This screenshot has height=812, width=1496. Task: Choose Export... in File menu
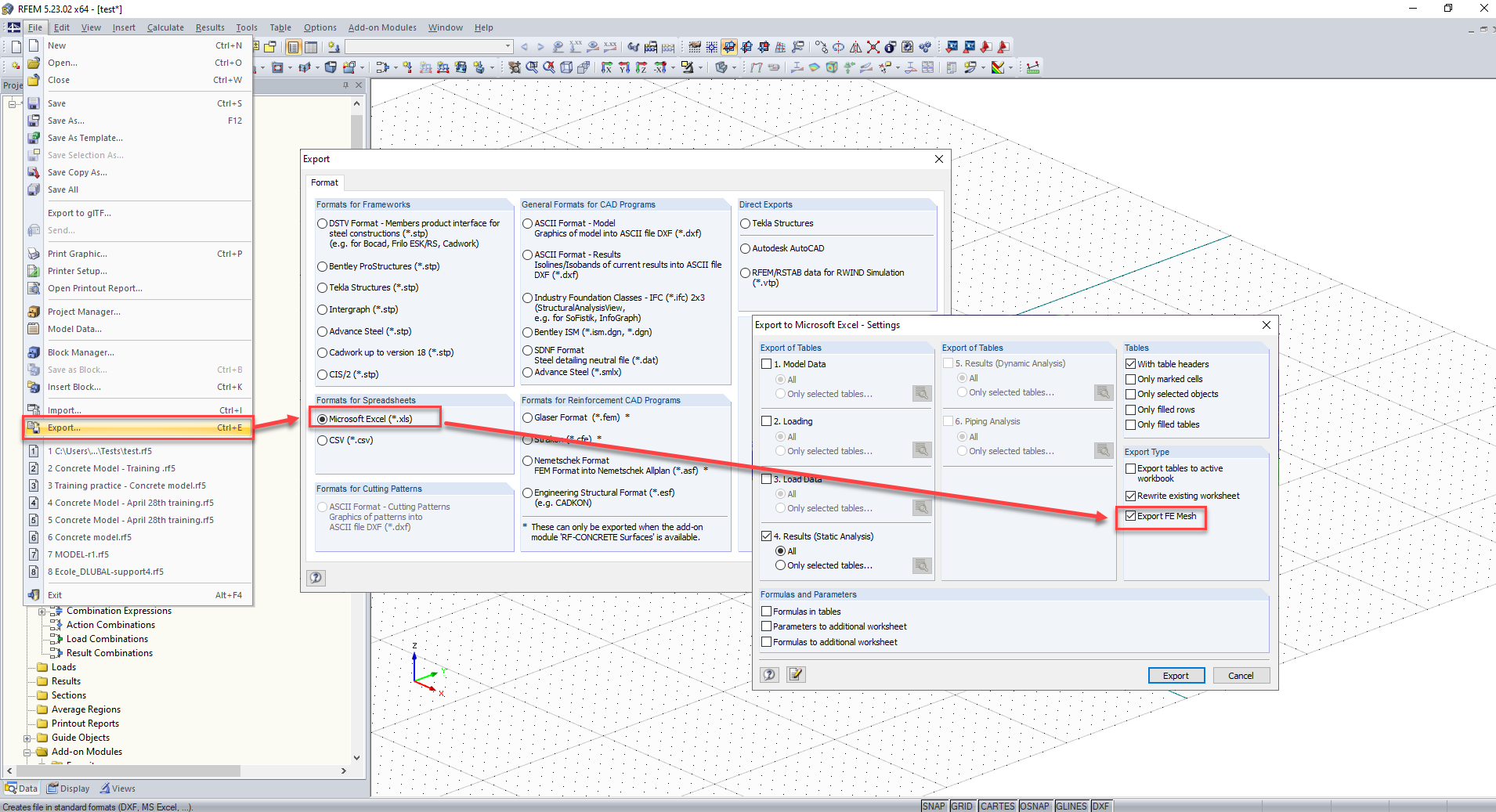[138, 428]
